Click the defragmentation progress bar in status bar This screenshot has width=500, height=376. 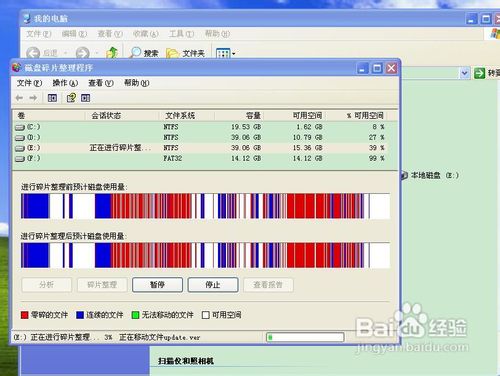(305, 337)
